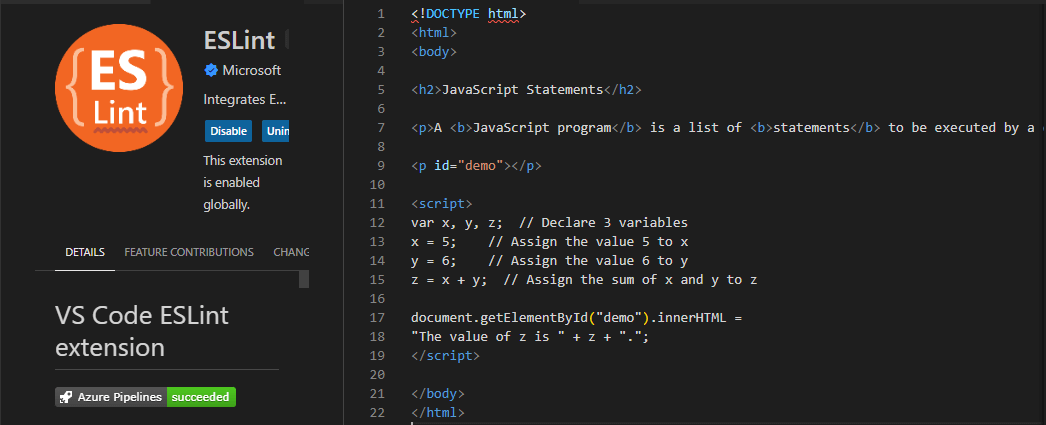Click the 'y = 6;' statement

pos(434,260)
